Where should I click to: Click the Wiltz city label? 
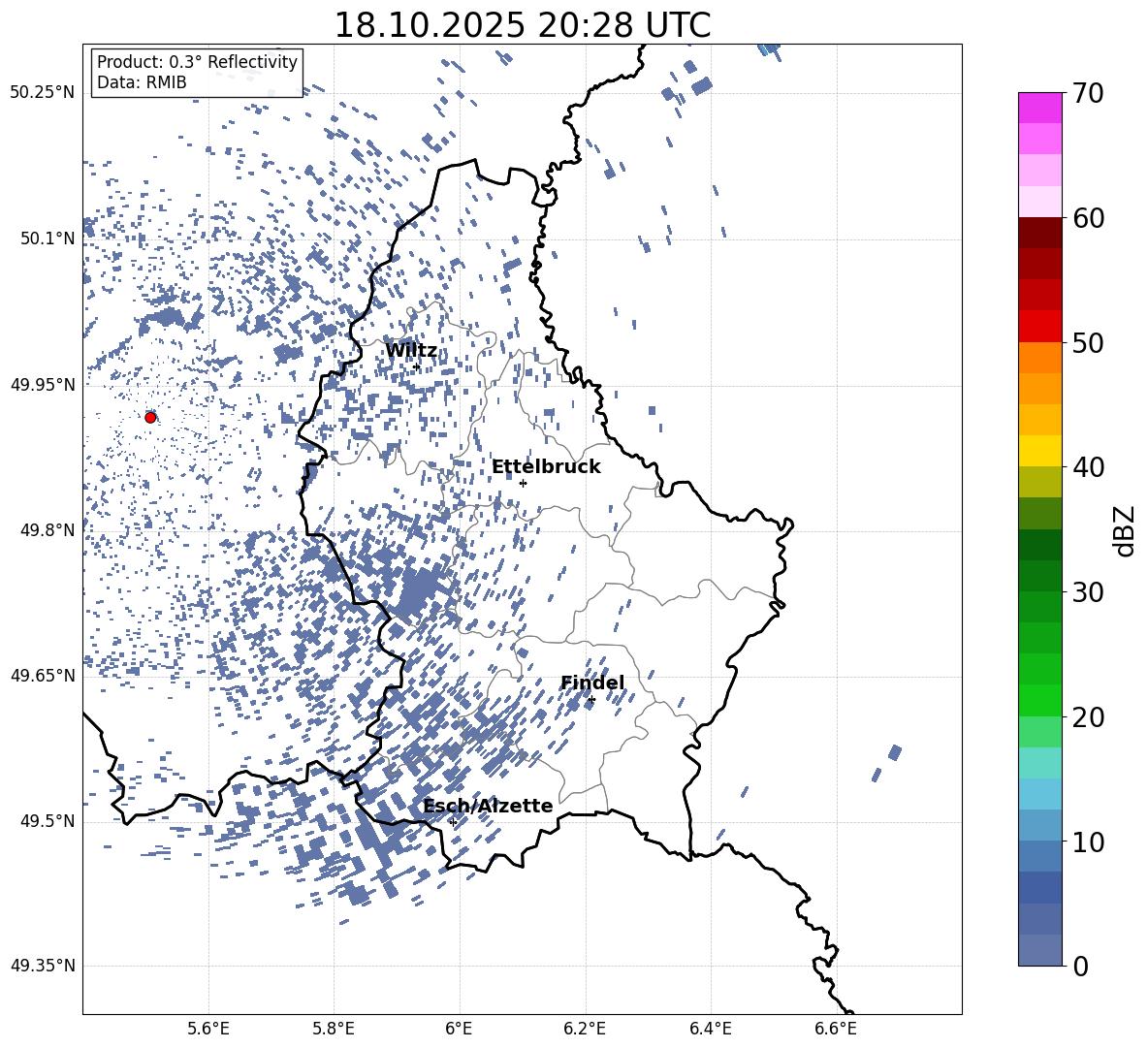tap(411, 351)
